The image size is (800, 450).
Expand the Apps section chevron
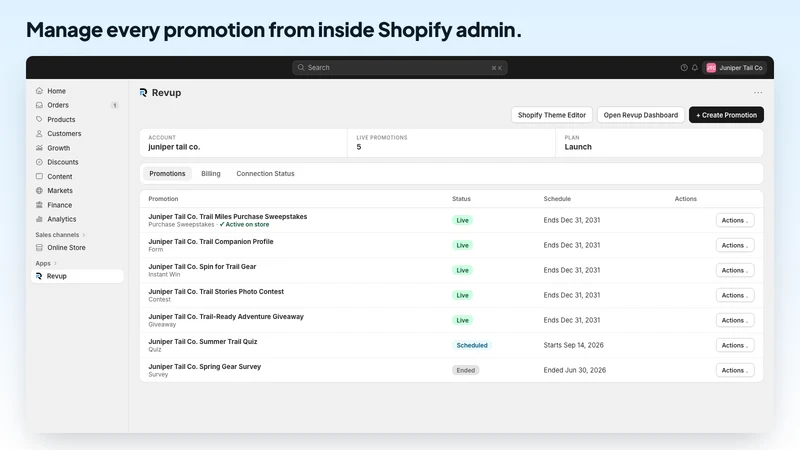pos(55,263)
